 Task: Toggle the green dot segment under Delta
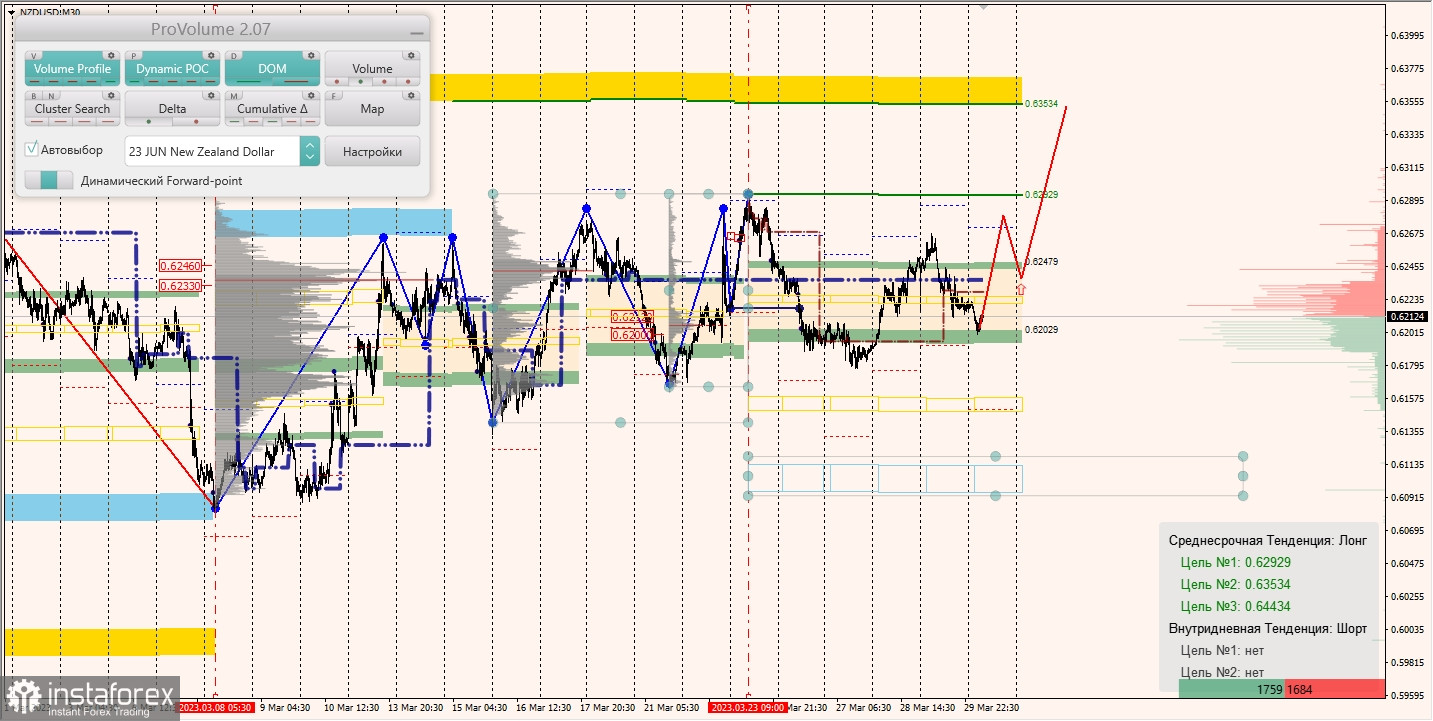150,122
